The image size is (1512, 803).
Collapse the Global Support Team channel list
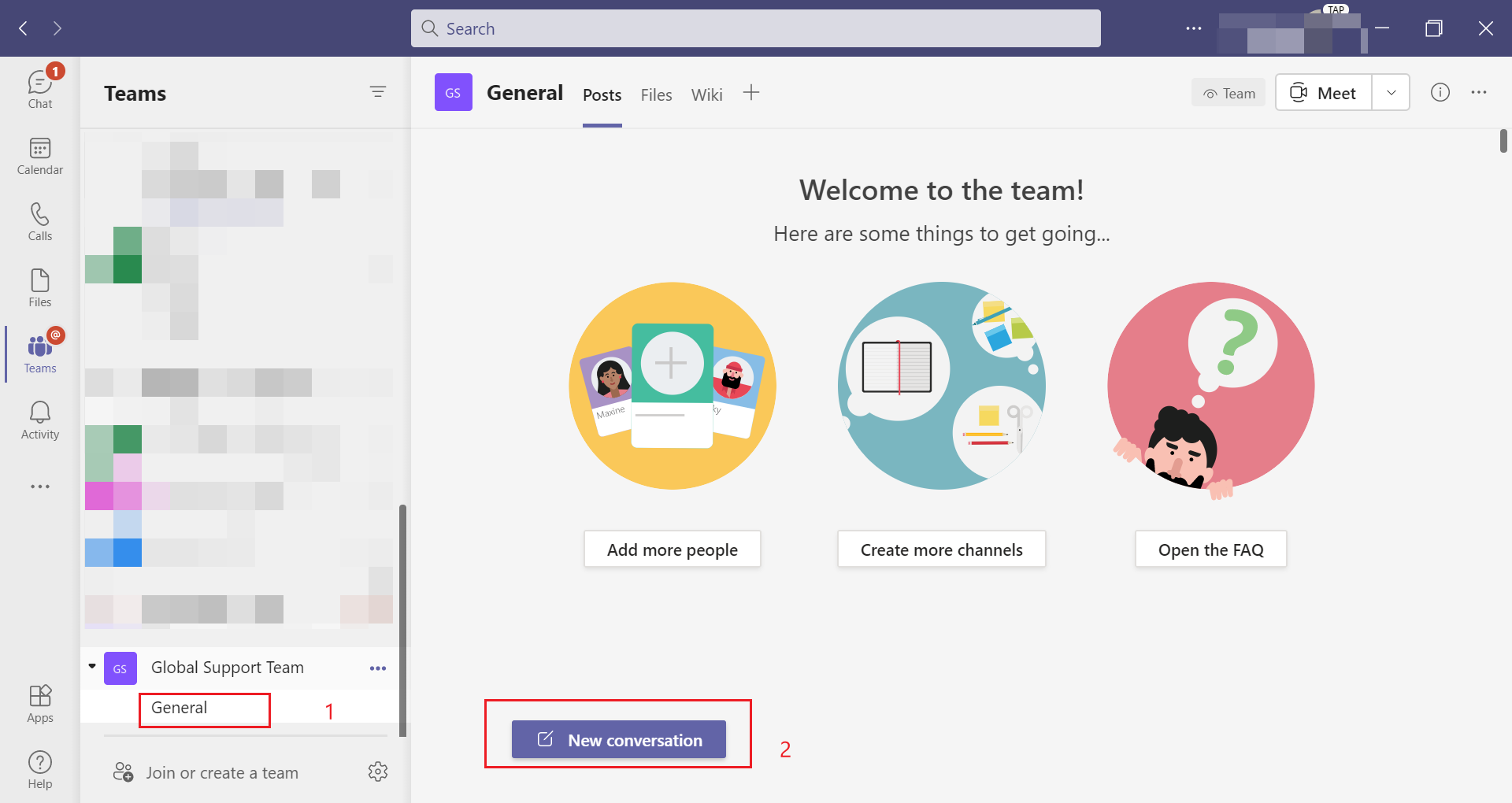click(91, 668)
